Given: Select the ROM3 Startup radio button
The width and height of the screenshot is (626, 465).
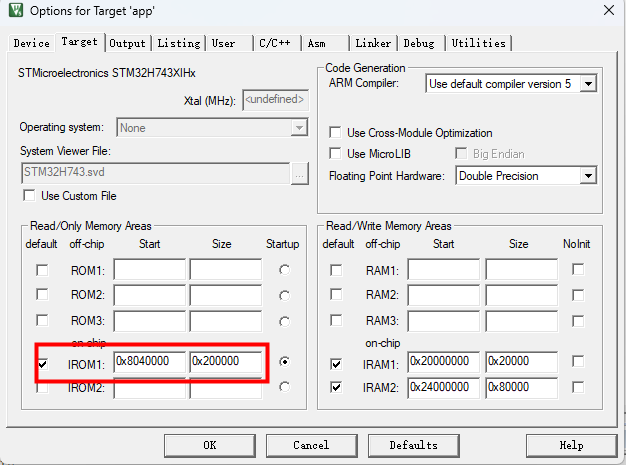Looking at the screenshot, I should pyautogui.click(x=284, y=322).
